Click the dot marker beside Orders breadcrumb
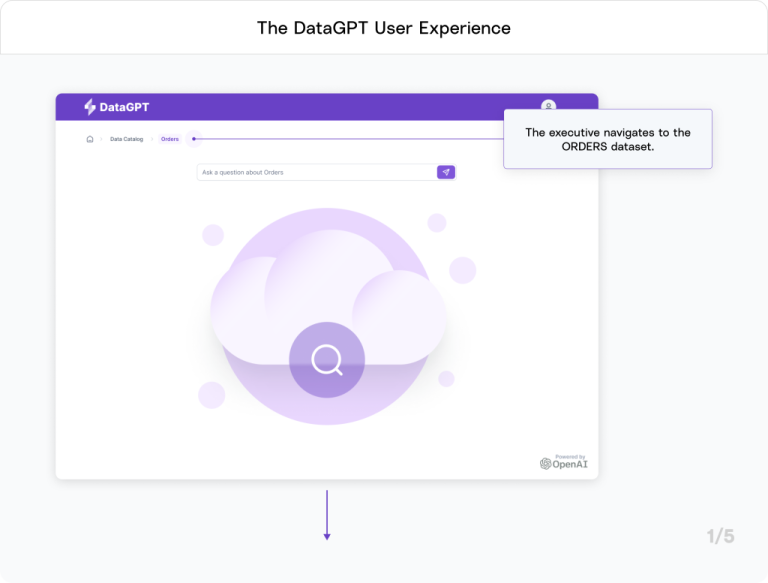Image resolution: width=768 pixels, height=583 pixels. tap(194, 139)
